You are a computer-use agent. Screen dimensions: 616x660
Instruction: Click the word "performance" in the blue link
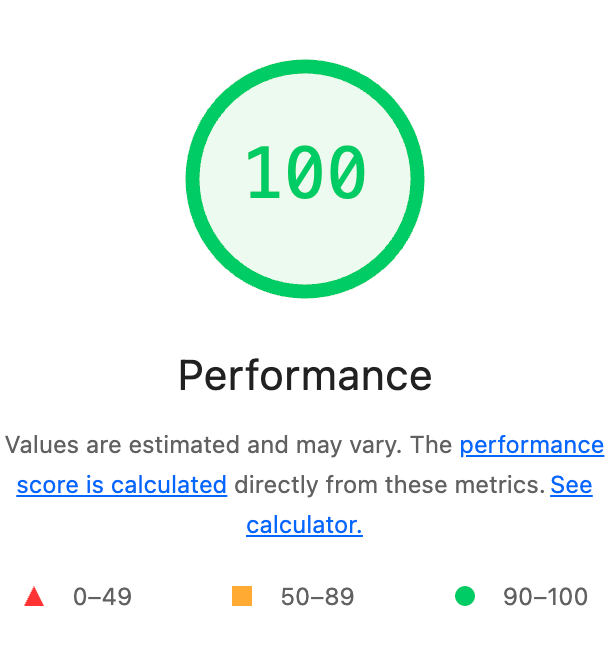(531, 445)
